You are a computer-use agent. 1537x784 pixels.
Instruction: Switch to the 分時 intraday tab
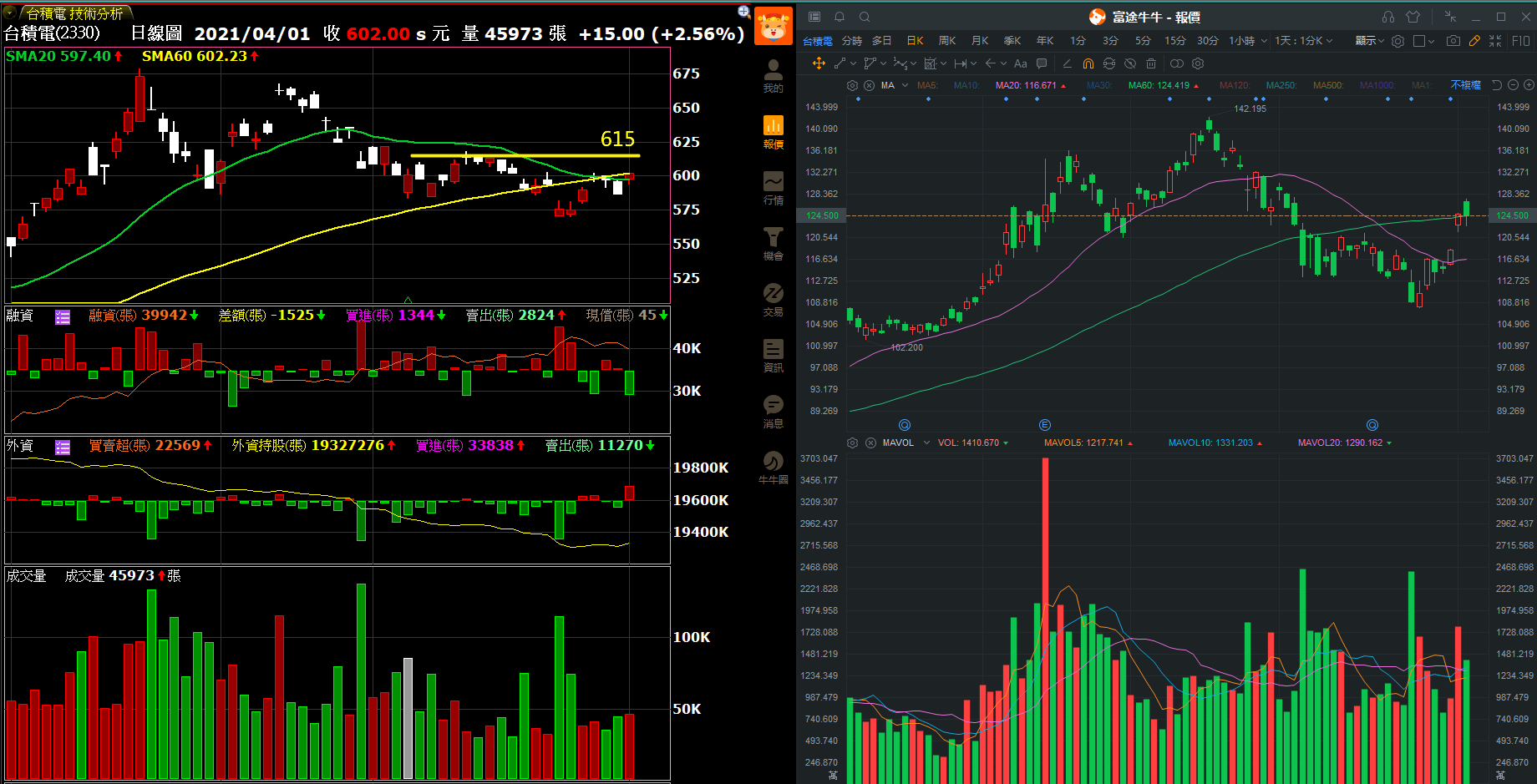[852, 40]
